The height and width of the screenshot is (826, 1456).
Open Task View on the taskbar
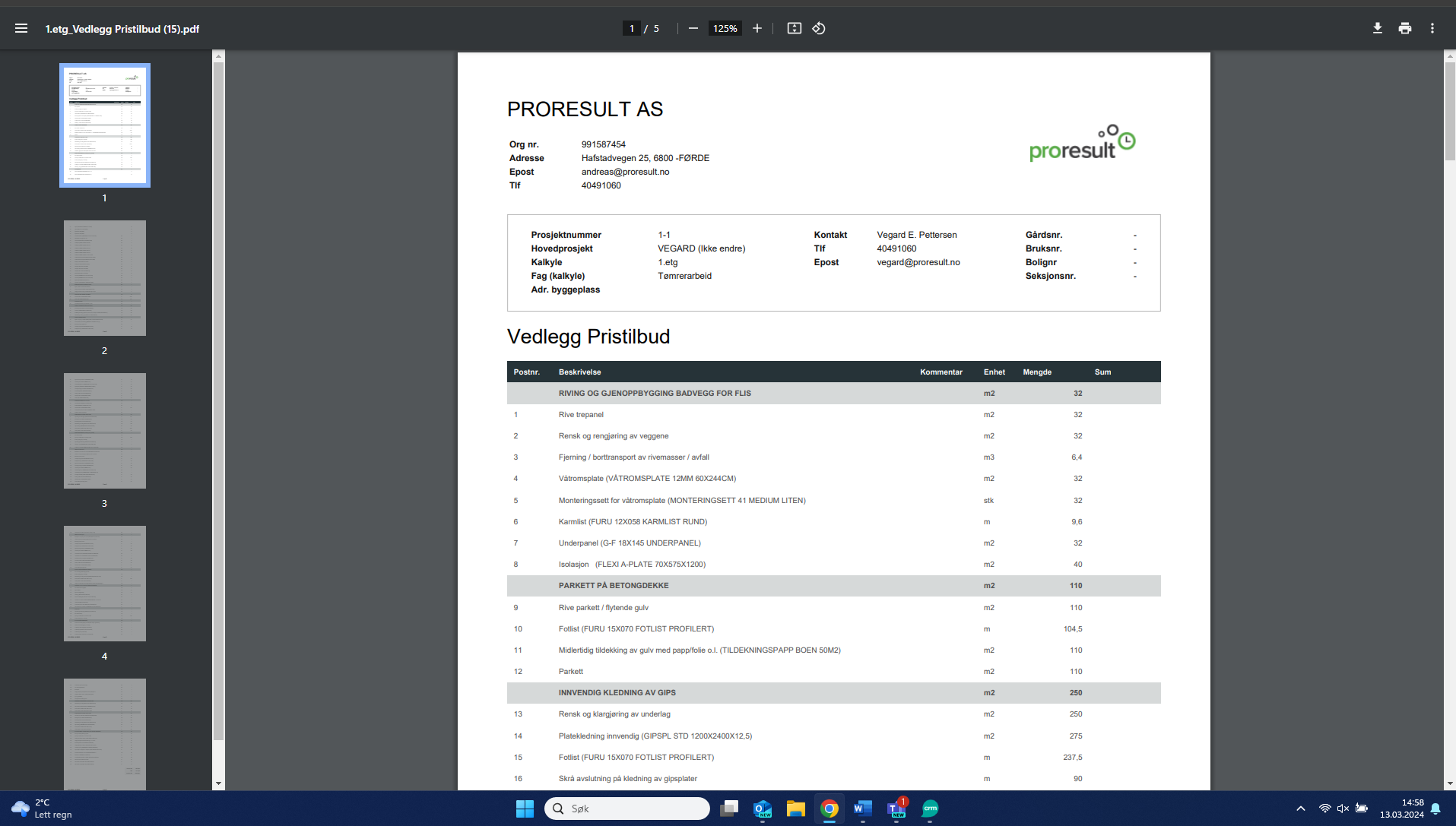point(729,809)
